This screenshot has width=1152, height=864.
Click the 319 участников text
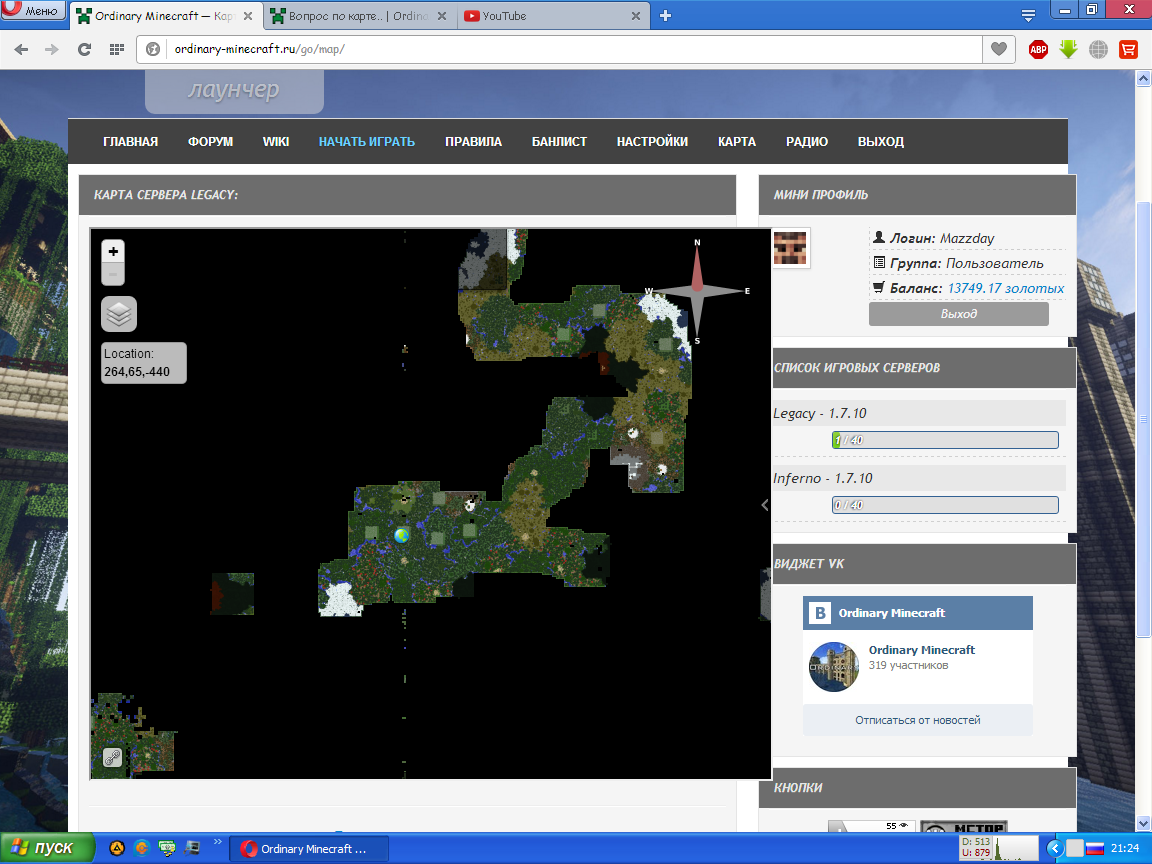coord(908,666)
